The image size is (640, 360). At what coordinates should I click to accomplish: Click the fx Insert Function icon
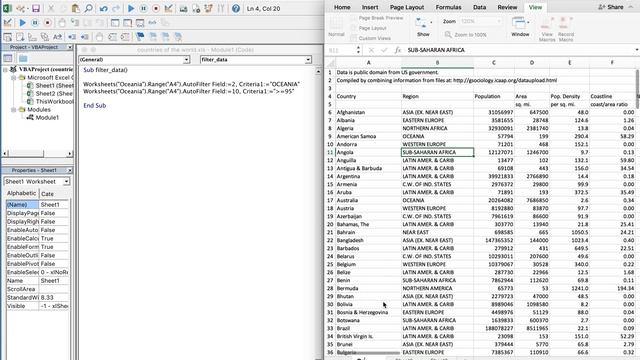pyautogui.click(x=398, y=50)
